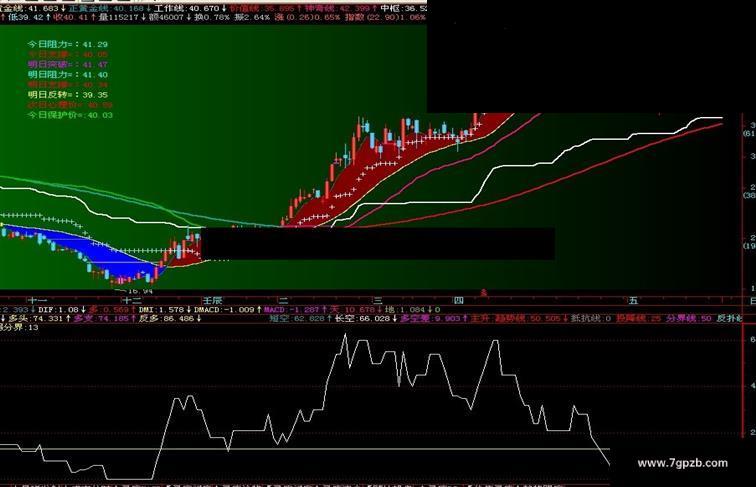Select the horizontal white boundary line in lower panel
The height and width of the screenshot is (487, 756).
[x=305, y=449]
